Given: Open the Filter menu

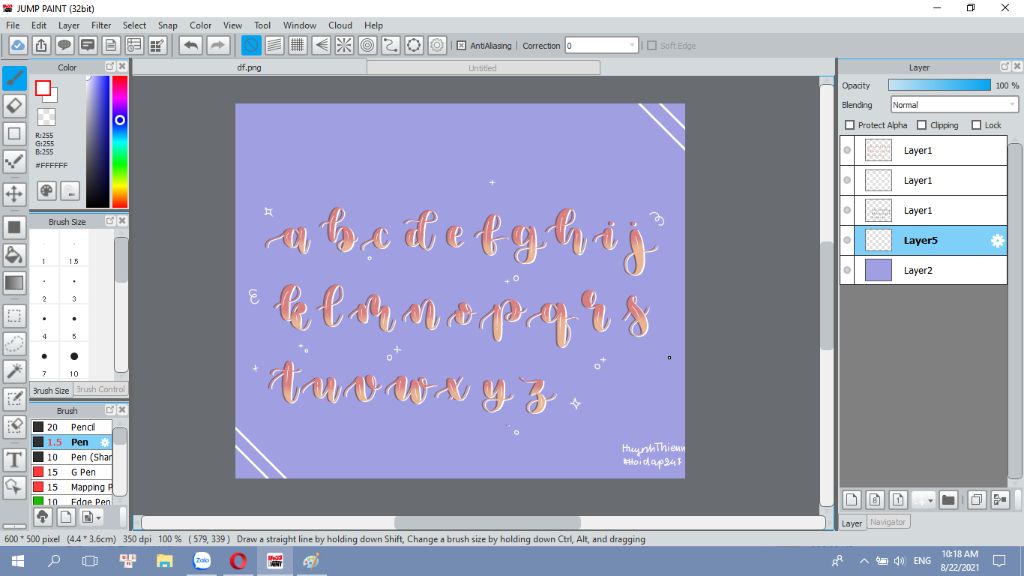Looking at the screenshot, I should tap(101, 25).
